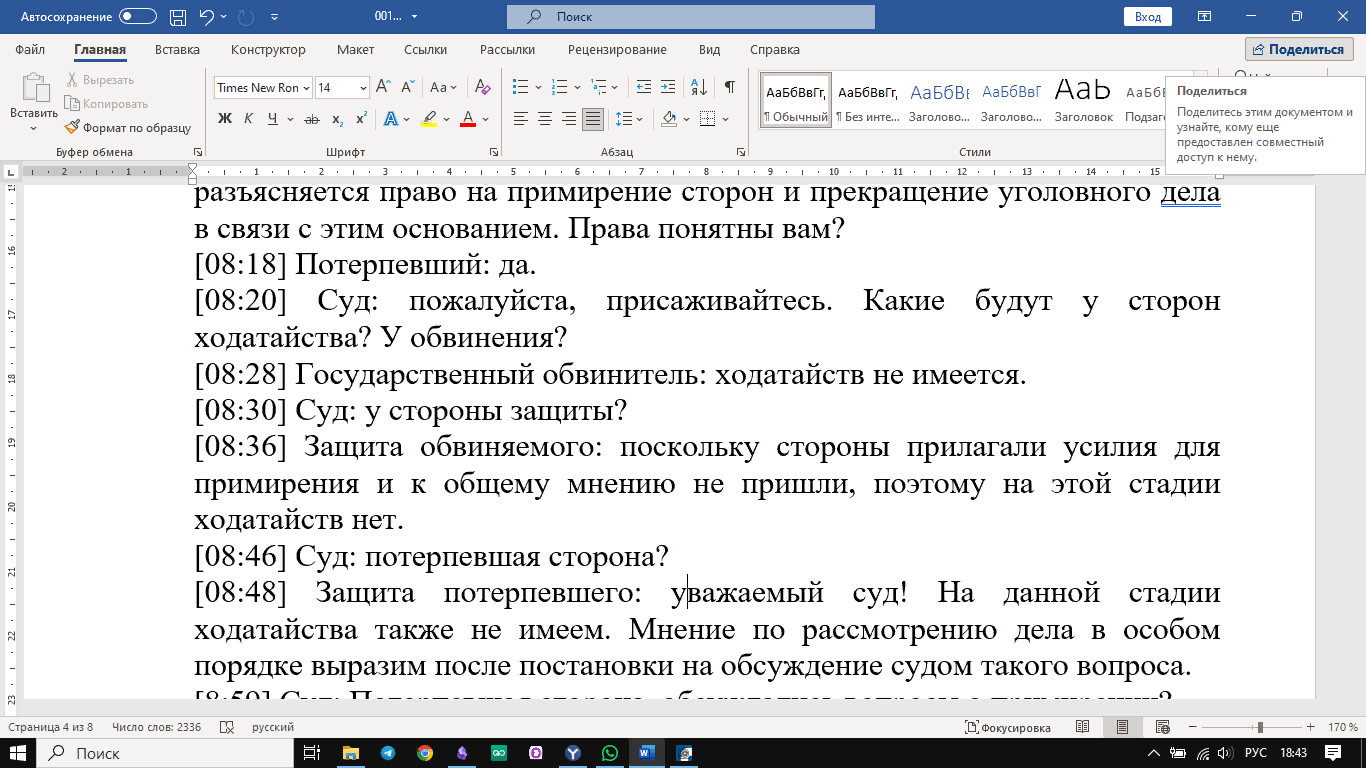Click the Поделиться button
The width and height of the screenshot is (1366, 768).
(1299, 49)
